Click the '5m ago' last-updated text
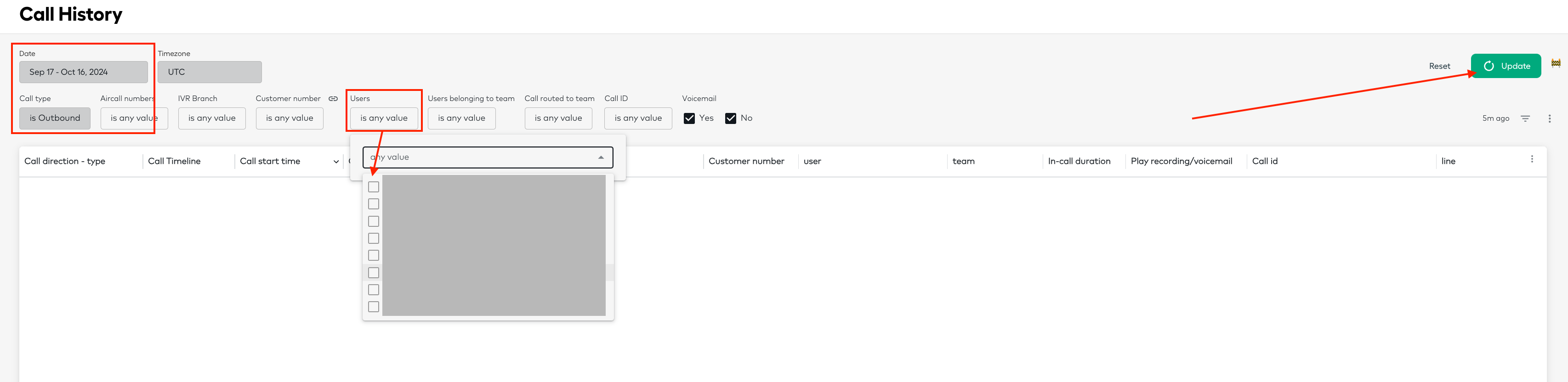 click(x=1495, y=118)
